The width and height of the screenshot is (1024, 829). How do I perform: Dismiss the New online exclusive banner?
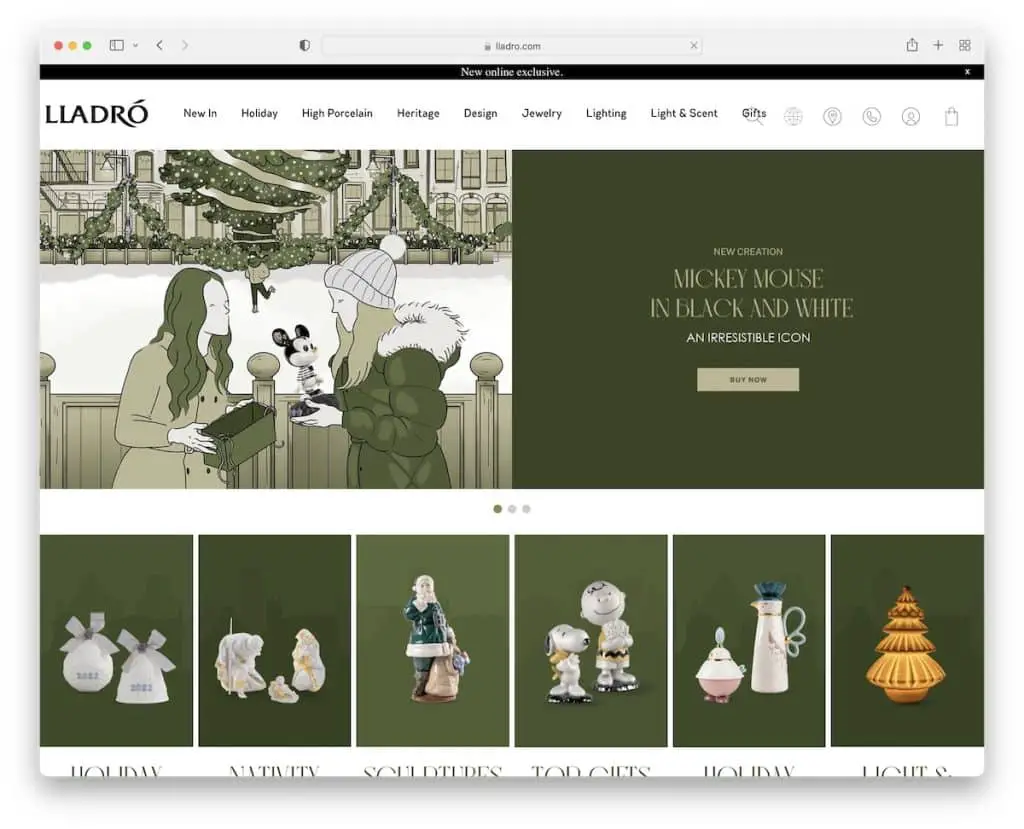(967, 72)
